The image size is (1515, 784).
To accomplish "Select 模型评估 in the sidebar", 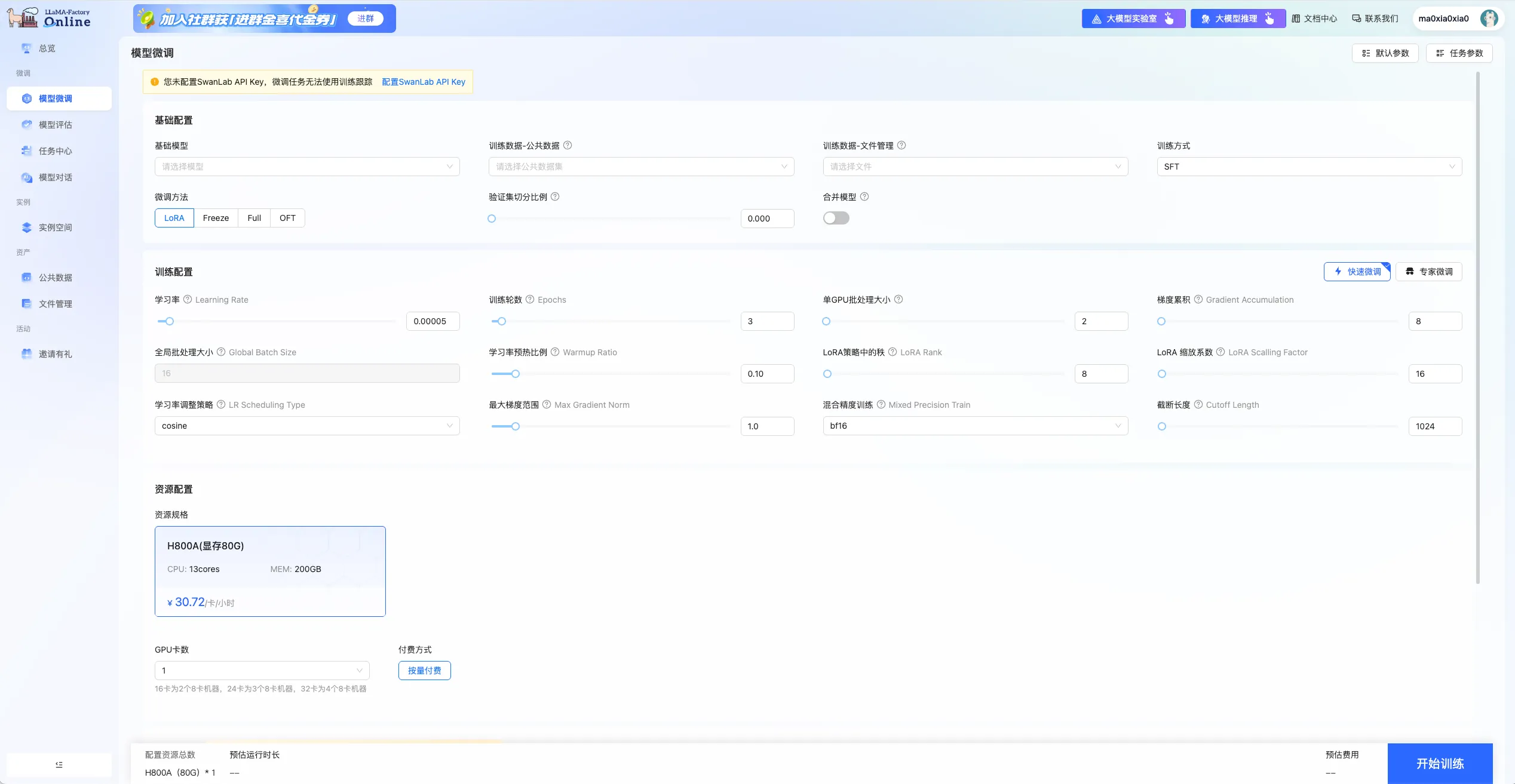I will [54, 124].
